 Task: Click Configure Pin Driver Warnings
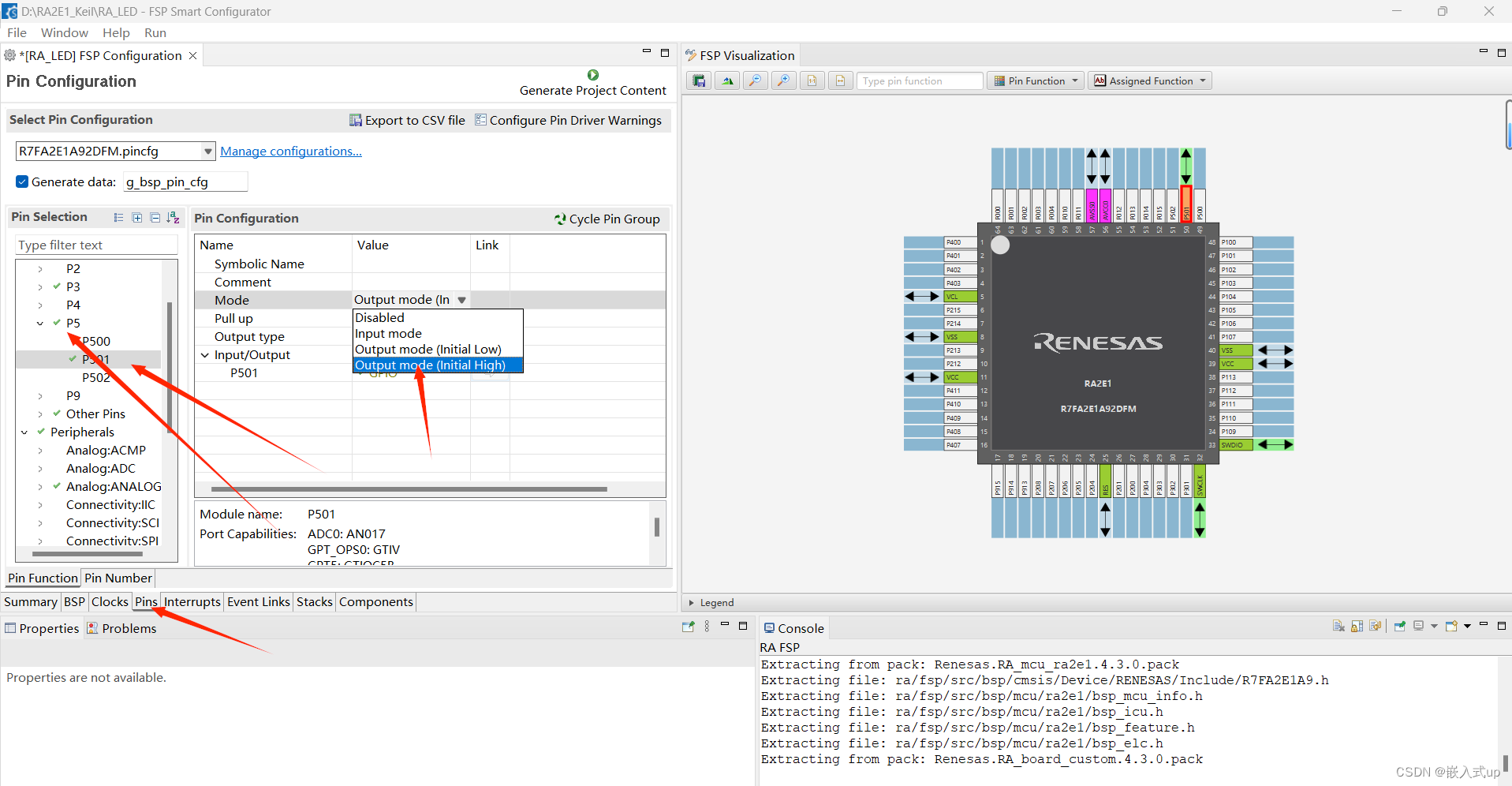point(568,120)
